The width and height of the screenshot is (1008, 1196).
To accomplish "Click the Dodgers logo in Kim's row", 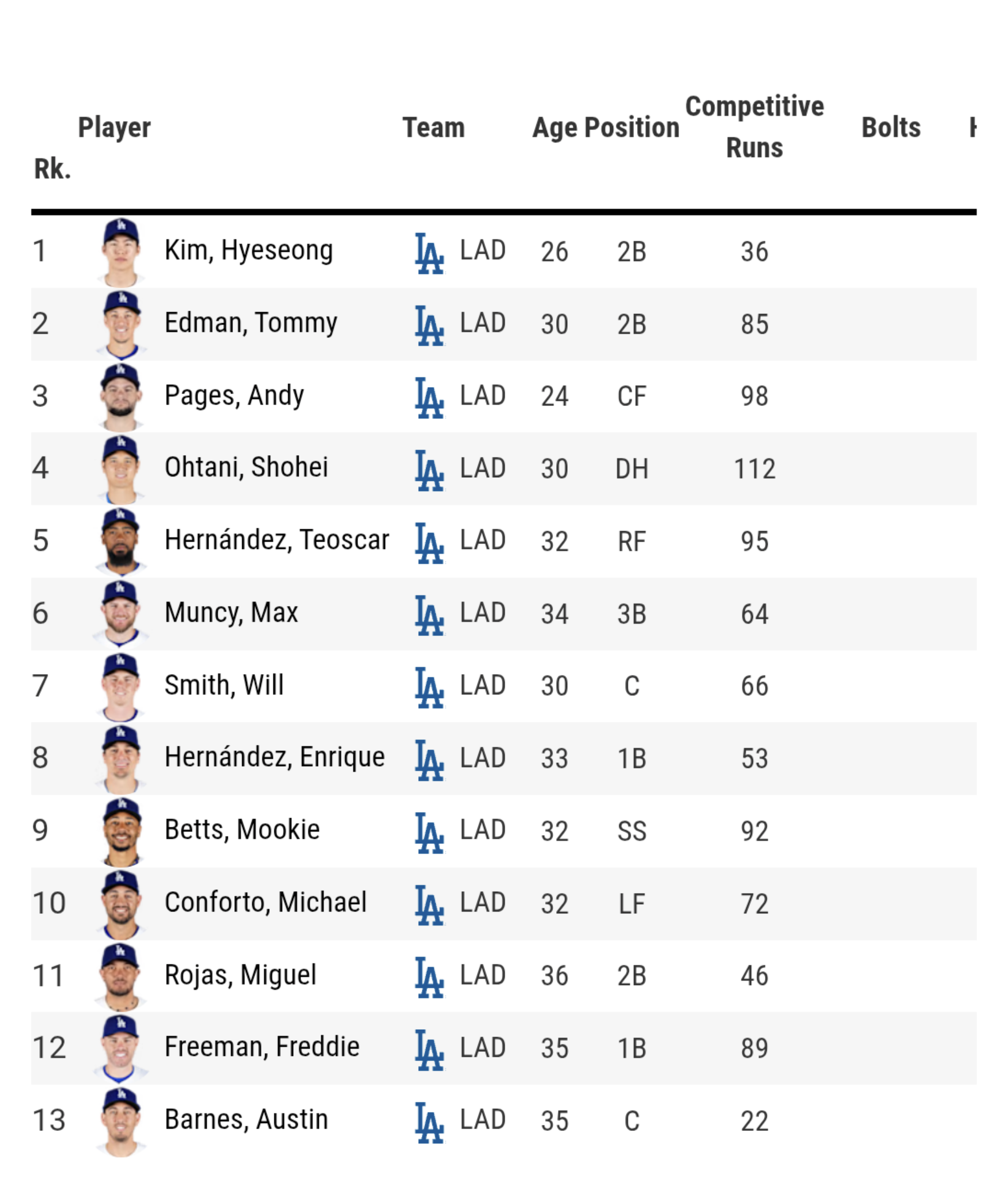I will pyautogui.click(x=429, y=253).
